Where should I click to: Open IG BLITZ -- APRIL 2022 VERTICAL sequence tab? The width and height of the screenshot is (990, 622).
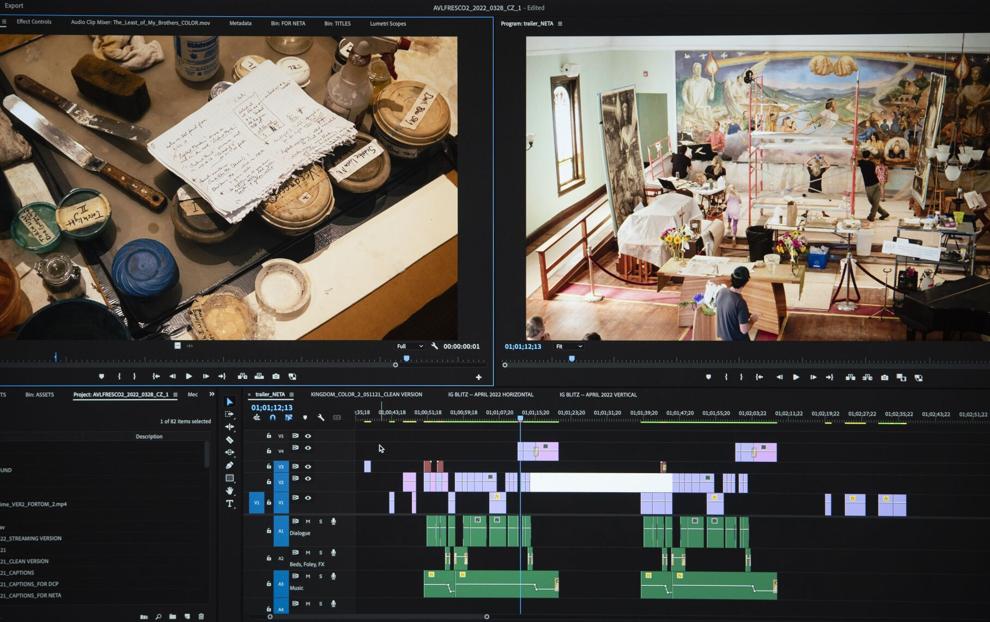598,395
